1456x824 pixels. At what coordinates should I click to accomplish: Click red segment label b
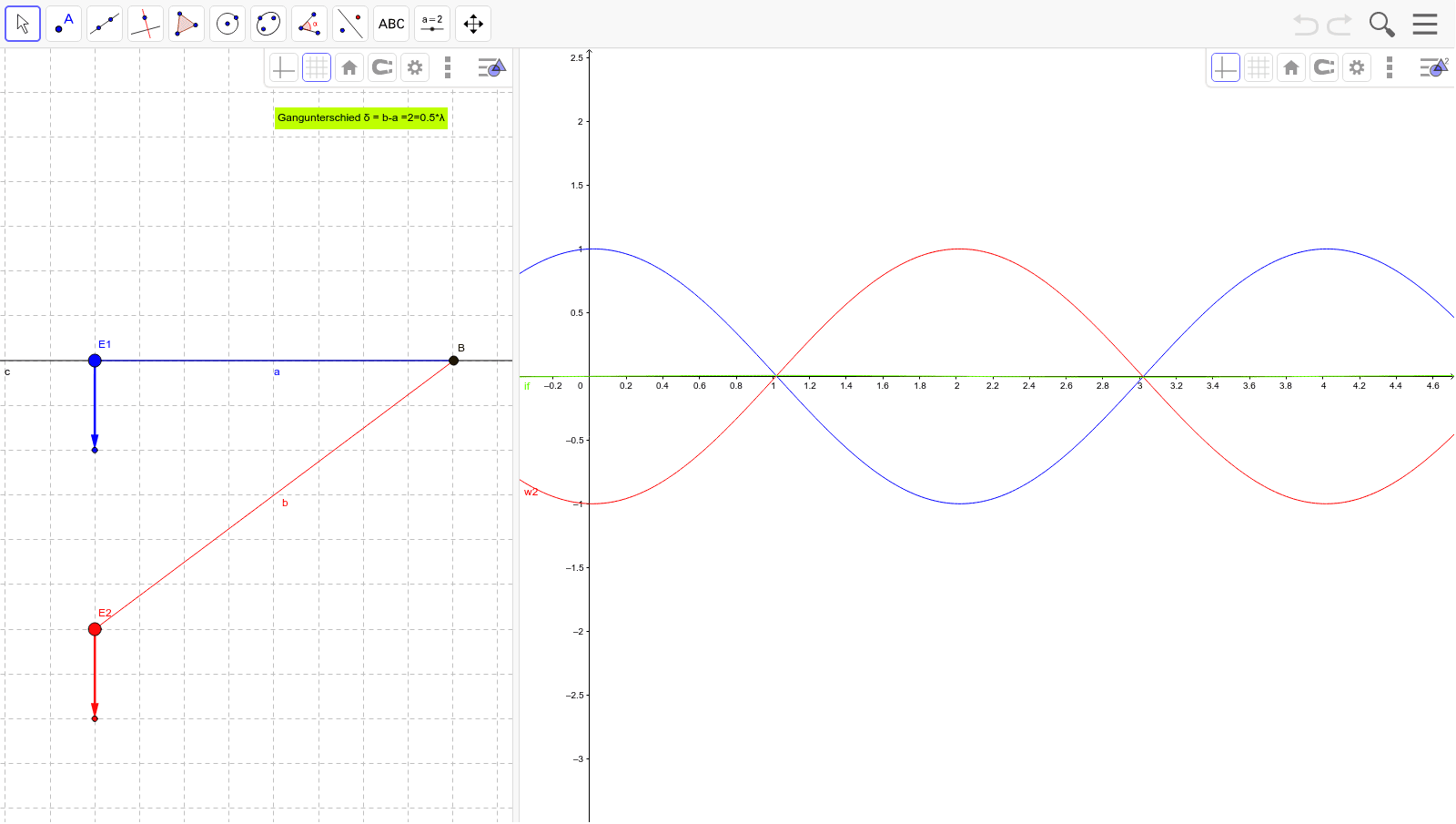pyautogui.click(x=285, y=503)
